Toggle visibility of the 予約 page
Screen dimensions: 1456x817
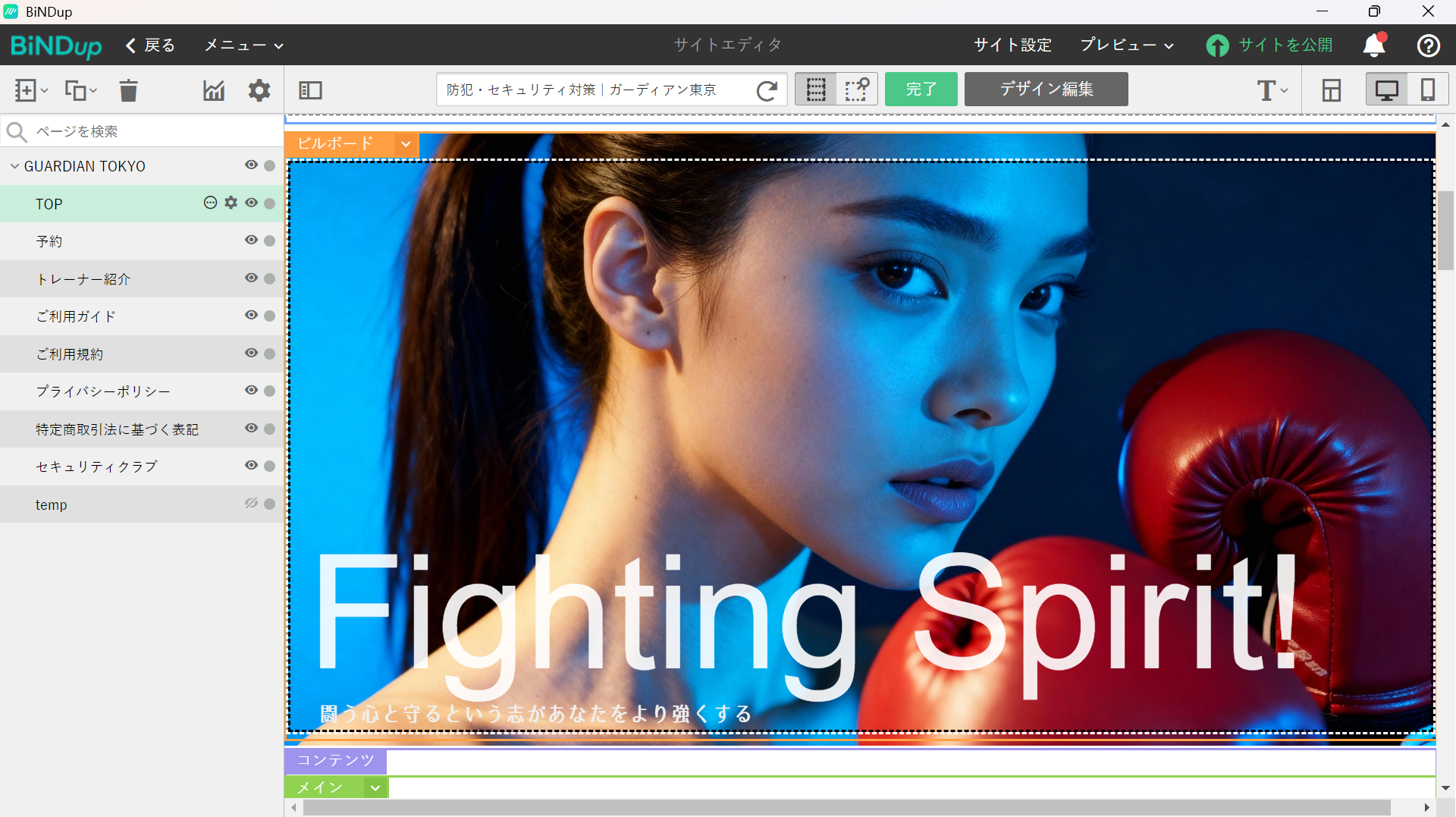click(251, 240)
